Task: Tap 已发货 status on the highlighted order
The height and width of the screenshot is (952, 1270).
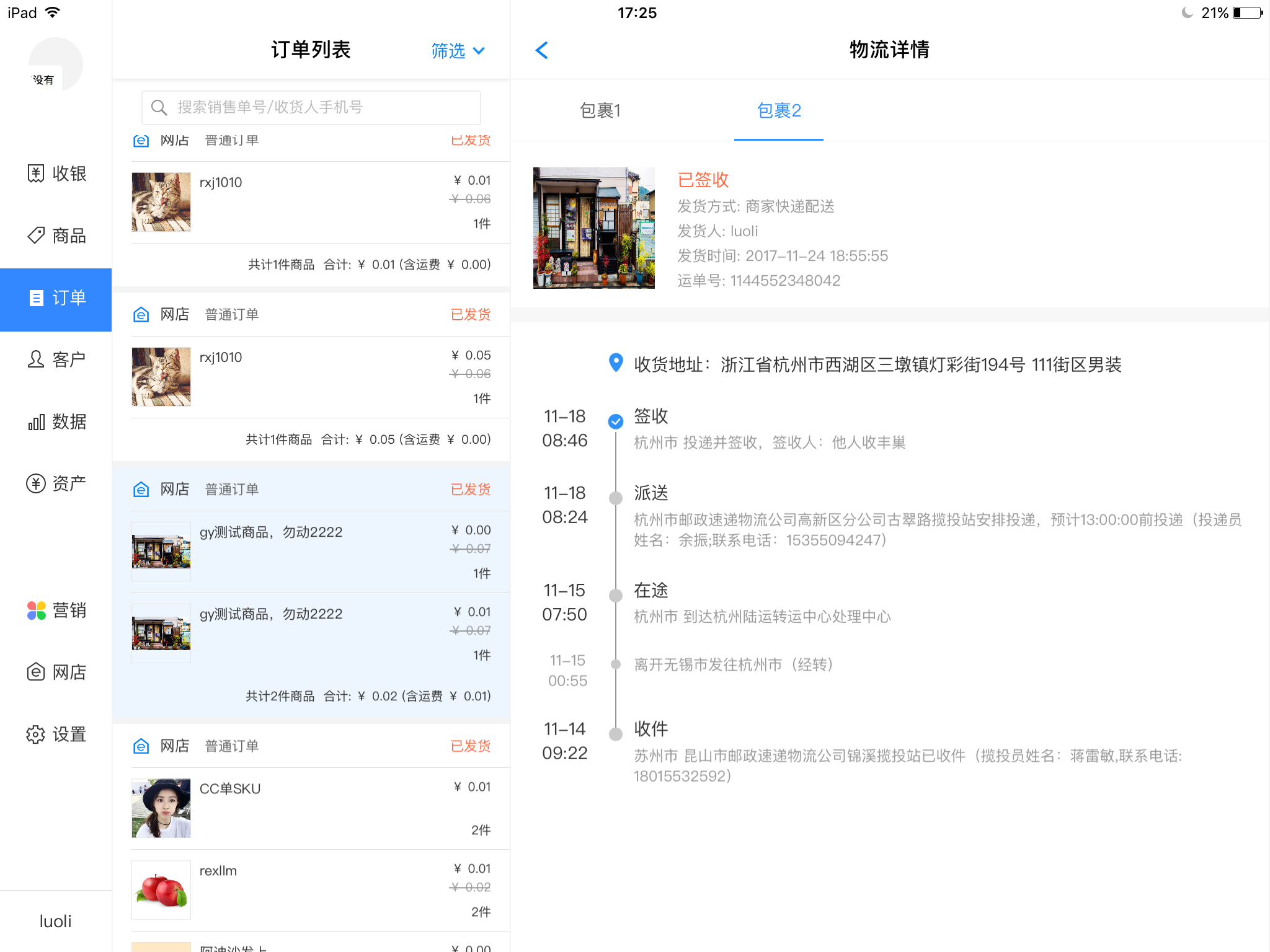Action: pyautogui.click(x=471, y=490)
